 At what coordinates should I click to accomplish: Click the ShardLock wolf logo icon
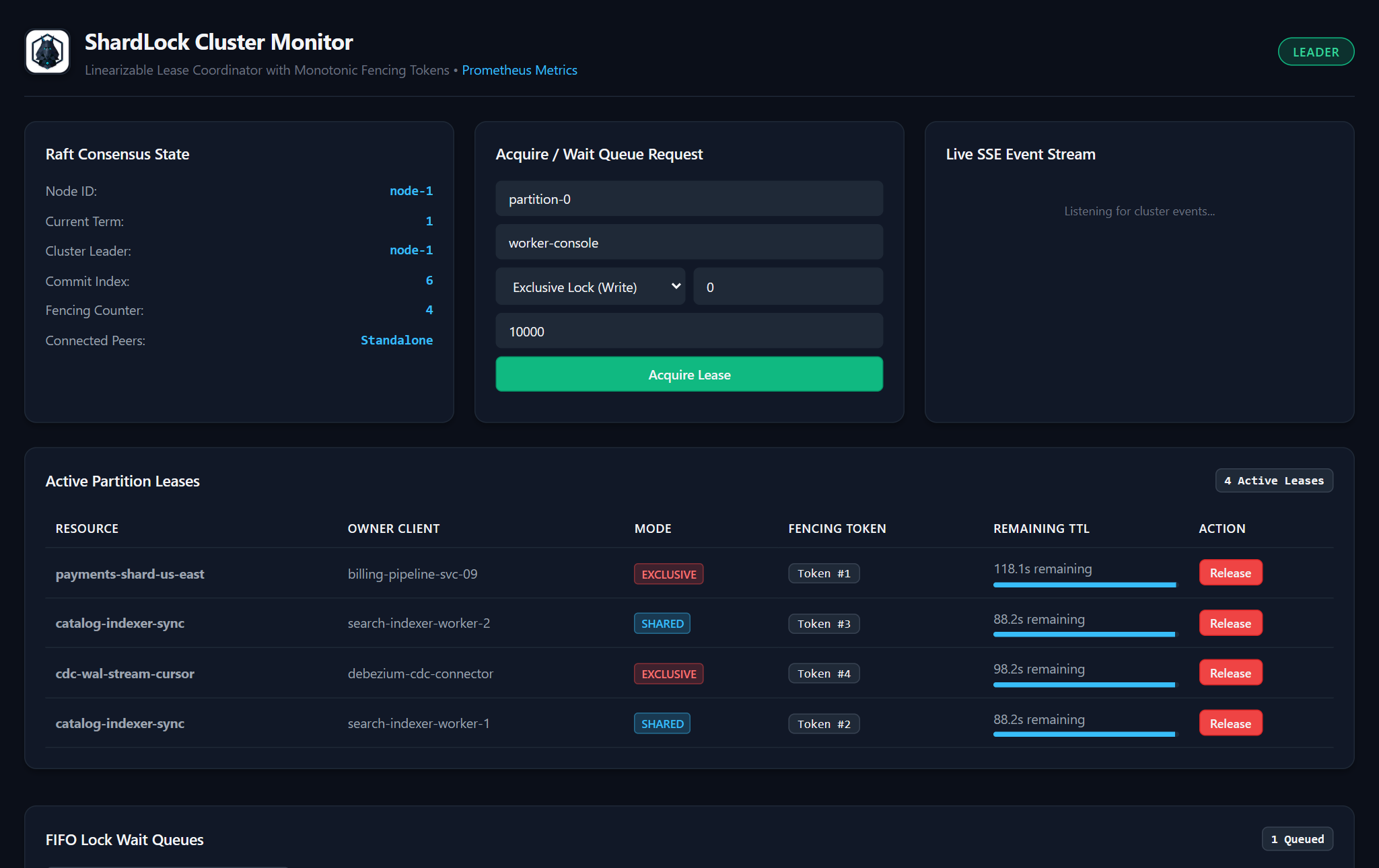(47, 51)
